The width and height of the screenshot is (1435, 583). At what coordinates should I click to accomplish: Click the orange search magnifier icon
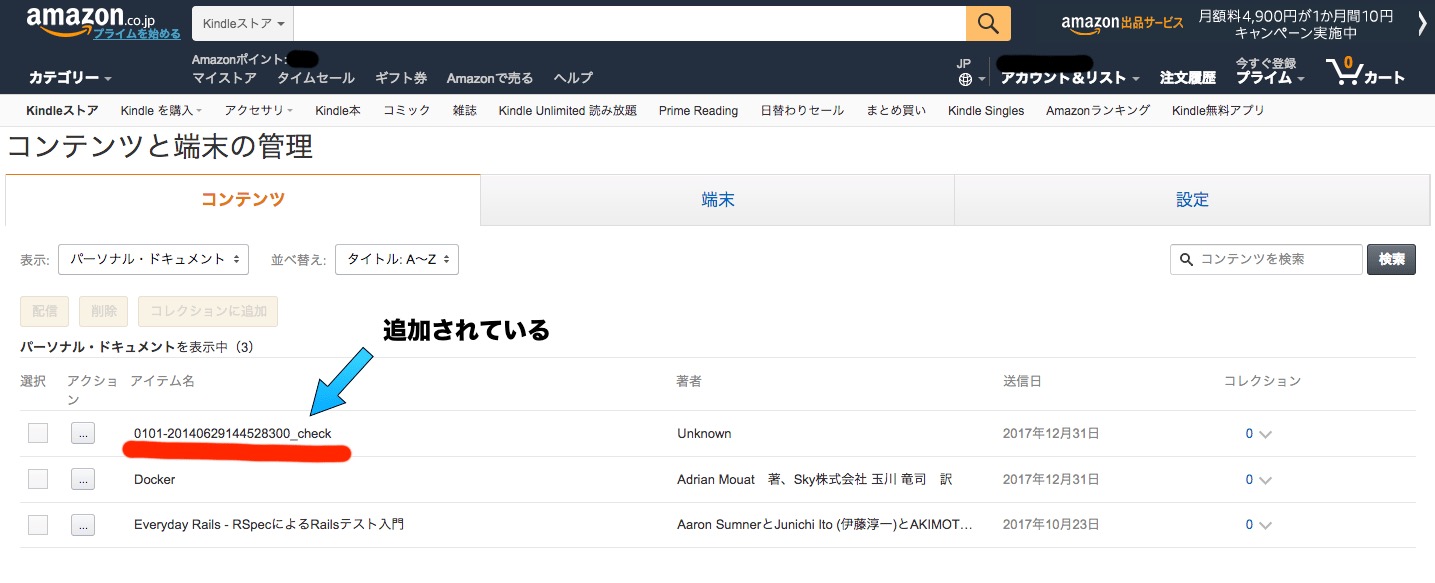tap(986, 22)
